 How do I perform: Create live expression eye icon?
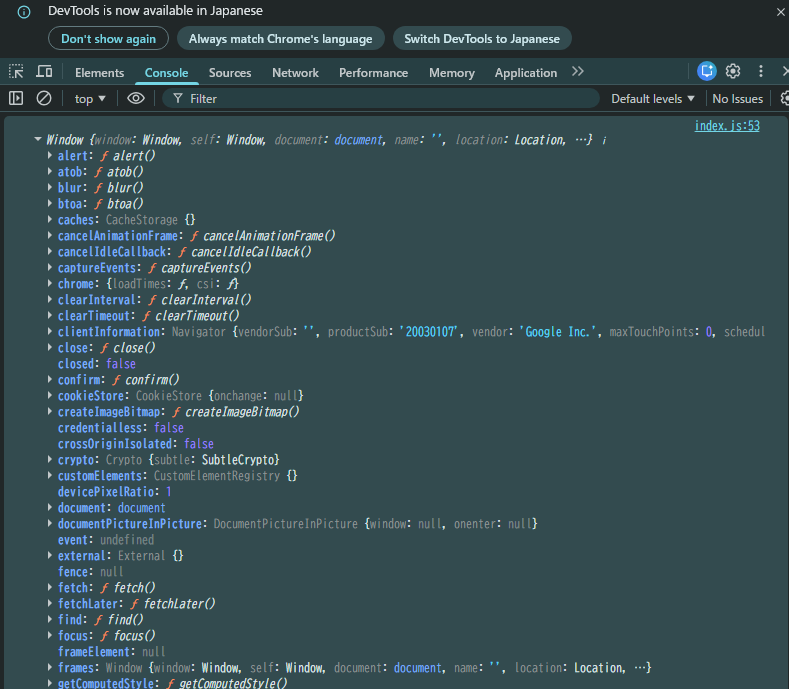pos(136,98)
